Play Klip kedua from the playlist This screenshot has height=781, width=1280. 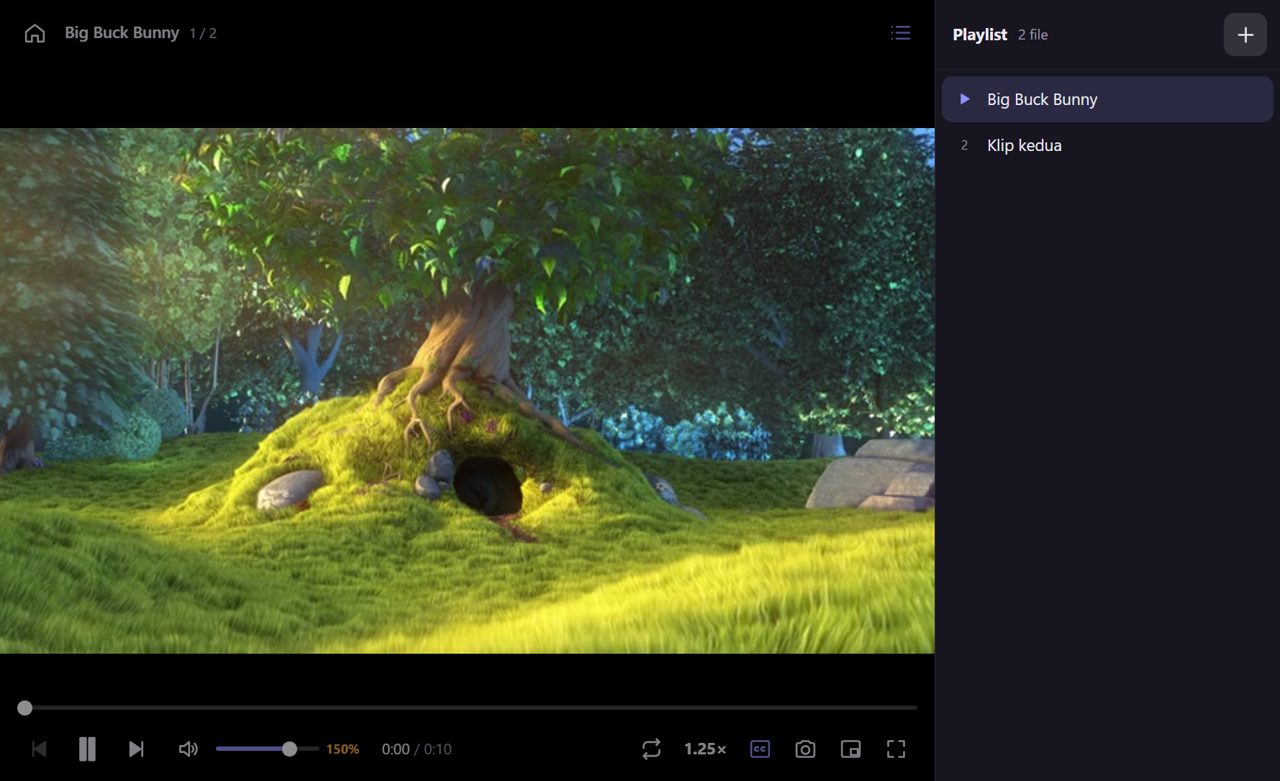tap(1107, 145)
